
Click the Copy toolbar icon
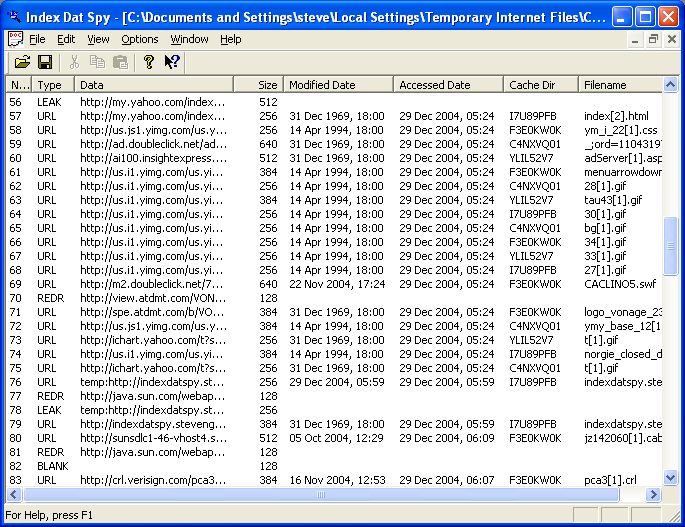(x=97, y=62)
